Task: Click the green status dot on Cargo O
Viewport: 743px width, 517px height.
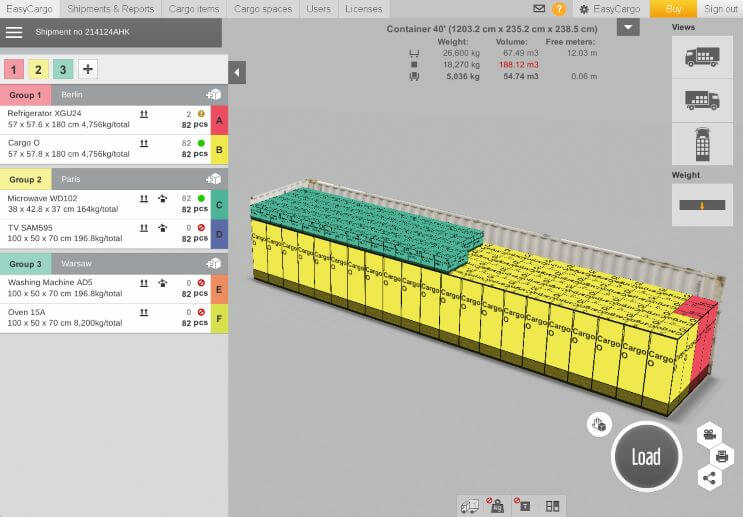Action: (201, 143)
